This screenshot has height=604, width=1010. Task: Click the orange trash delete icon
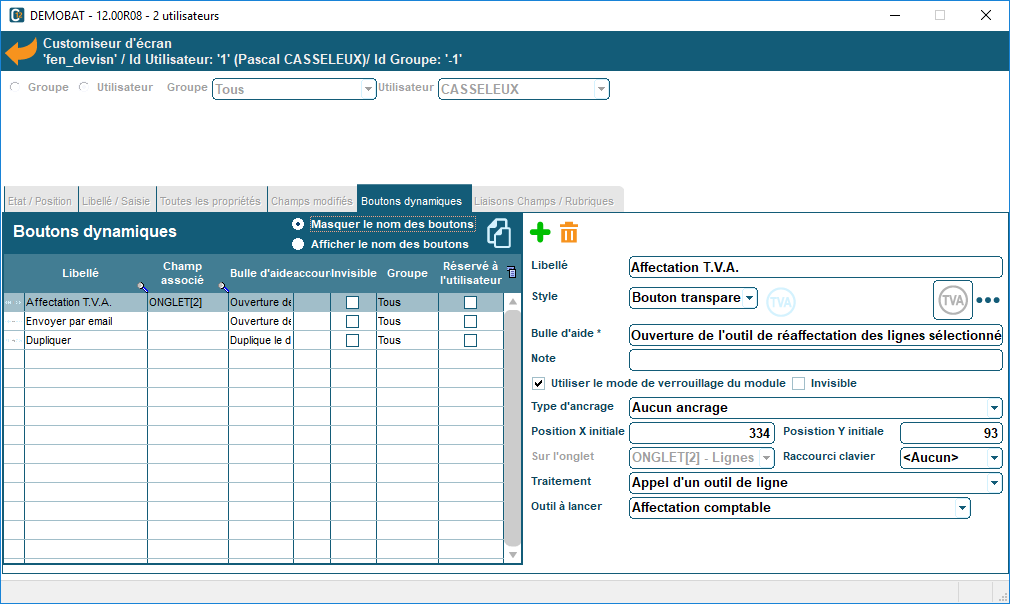569,233
